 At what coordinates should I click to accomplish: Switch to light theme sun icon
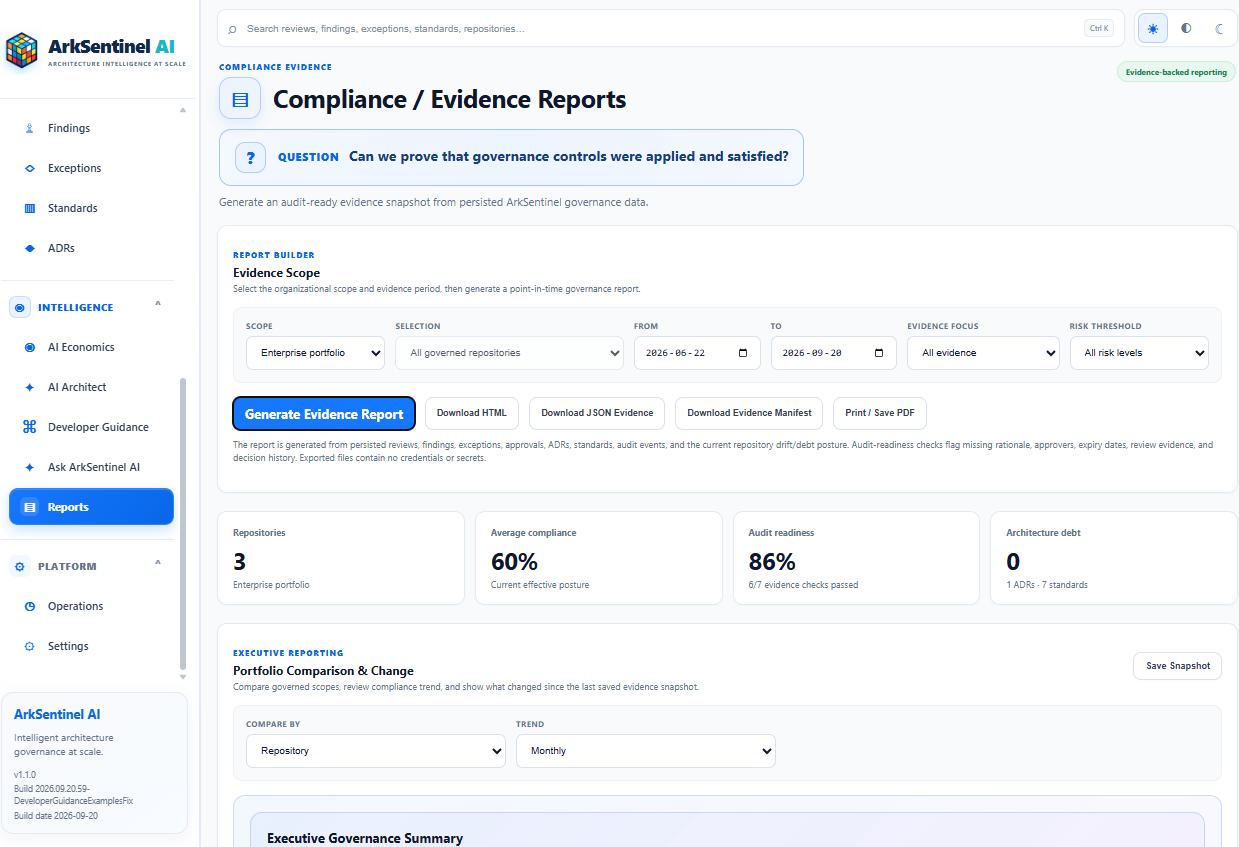(1153, 28)
